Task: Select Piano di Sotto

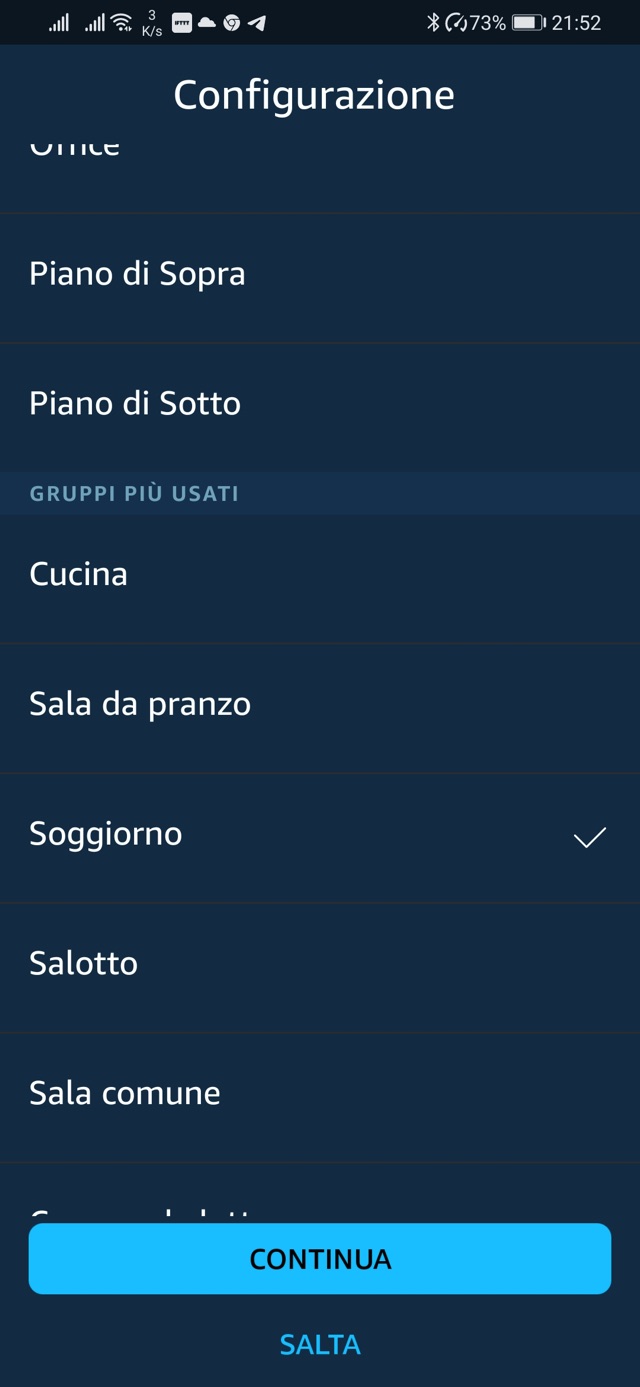Action: [x=135, y=404]
